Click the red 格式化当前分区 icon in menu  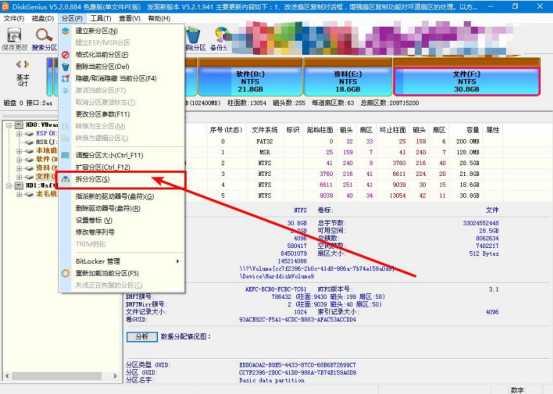point(66,55)
